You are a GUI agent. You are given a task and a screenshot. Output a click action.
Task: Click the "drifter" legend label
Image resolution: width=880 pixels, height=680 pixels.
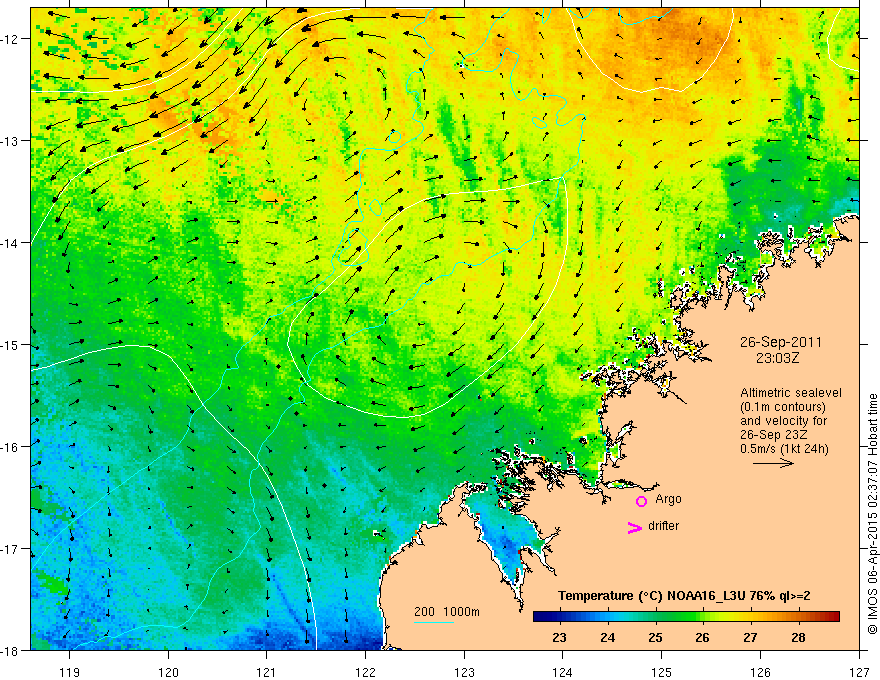tap(663, 526)
